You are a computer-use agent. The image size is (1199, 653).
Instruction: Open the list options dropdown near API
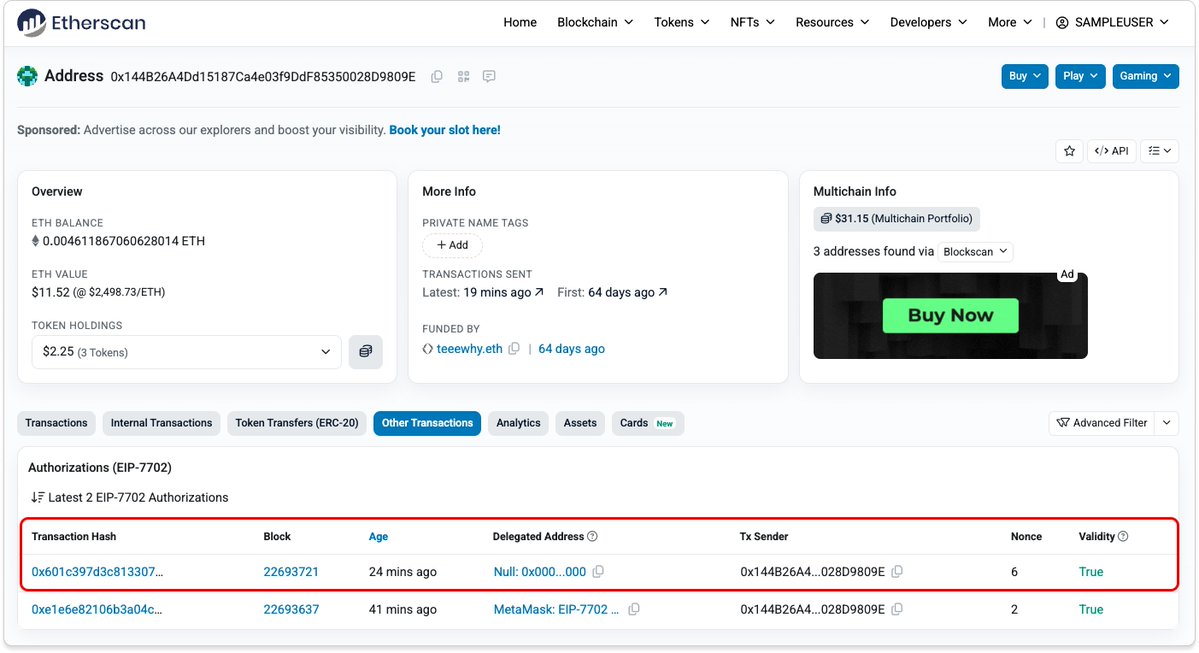pyautogui.click(x=1159, y=151)
